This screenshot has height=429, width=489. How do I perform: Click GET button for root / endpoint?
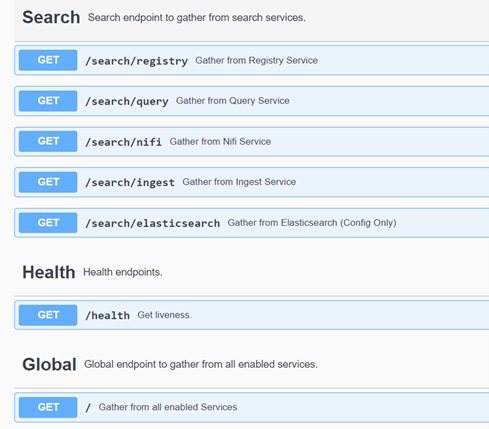(48, 407)
